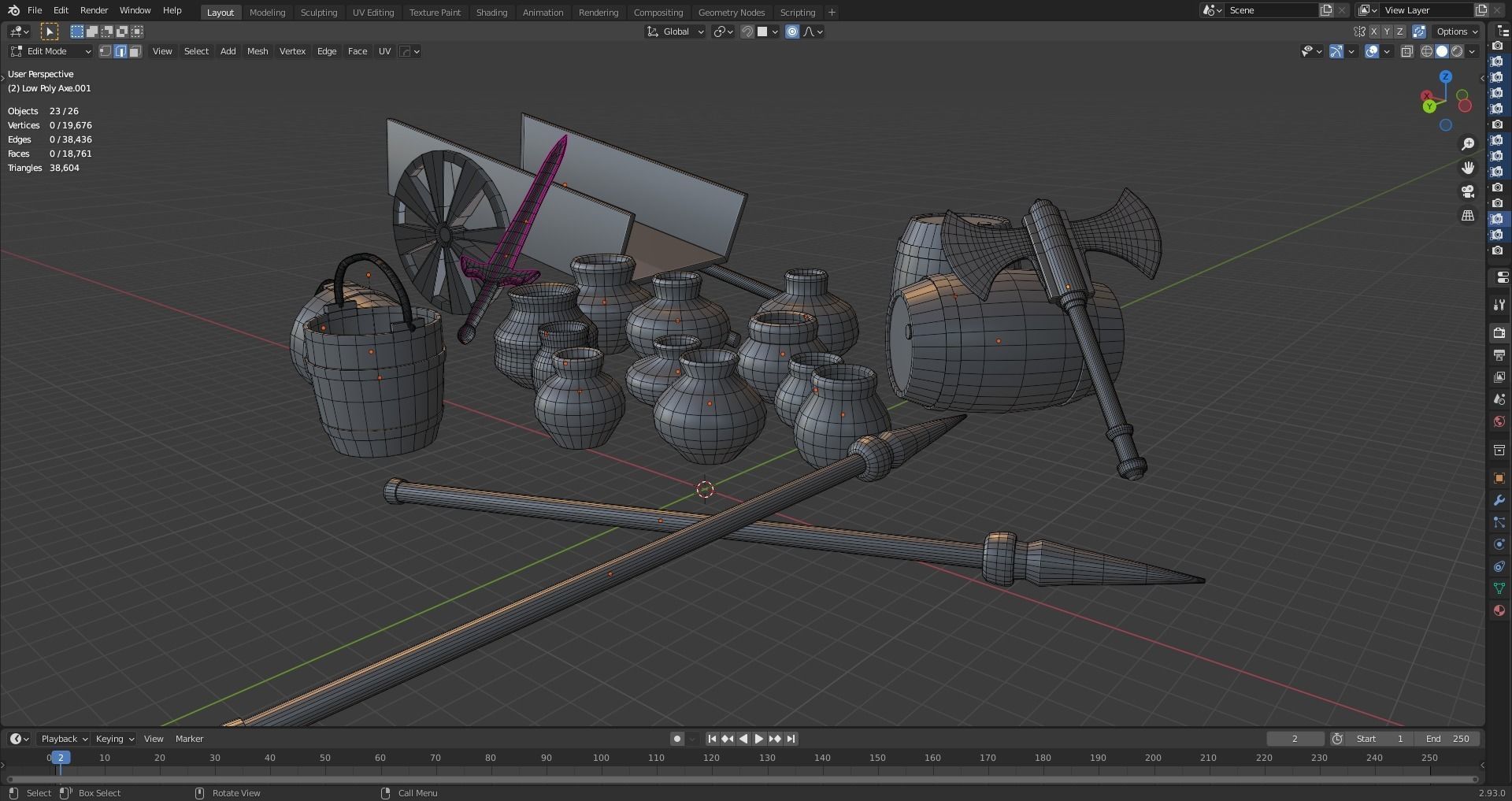
Task: Open the Mesh menu
Action: [258, 51]
